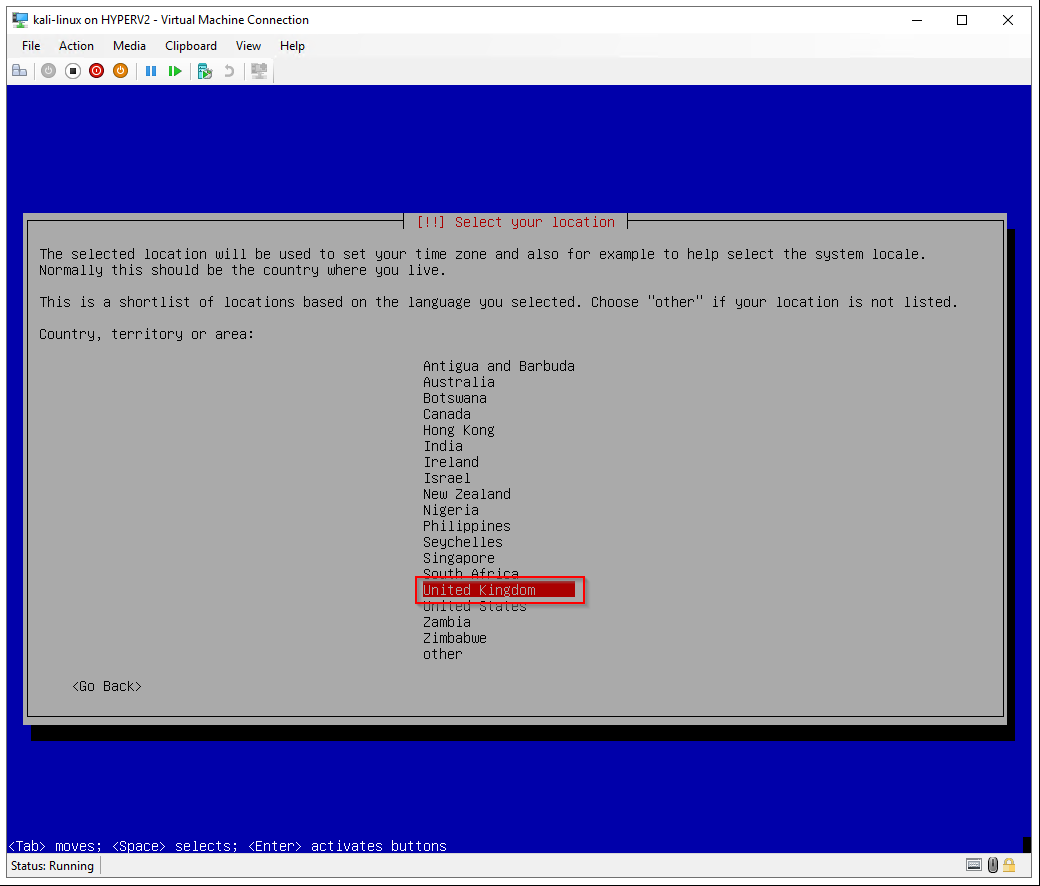Create a checkpoint with the toolbar icon
The image size is (1040, 886).
click(204, 71)
